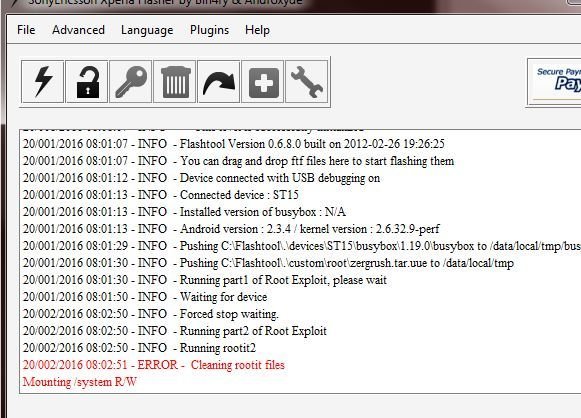Image resolution: width=581 pixels, height=418 pixels.
Task: Open the Language menu
Action: pyautogui.click(x=147, y=30)
